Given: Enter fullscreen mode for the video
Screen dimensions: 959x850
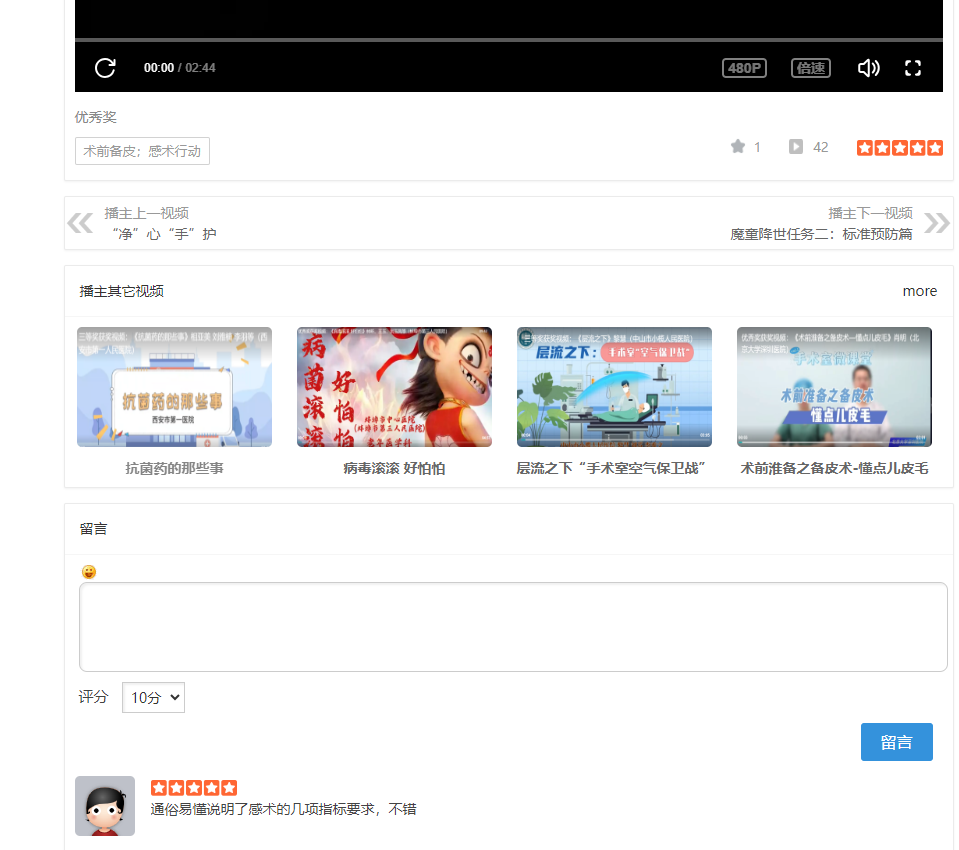Looking at the screenshot, I should click(x=912, y=68).
